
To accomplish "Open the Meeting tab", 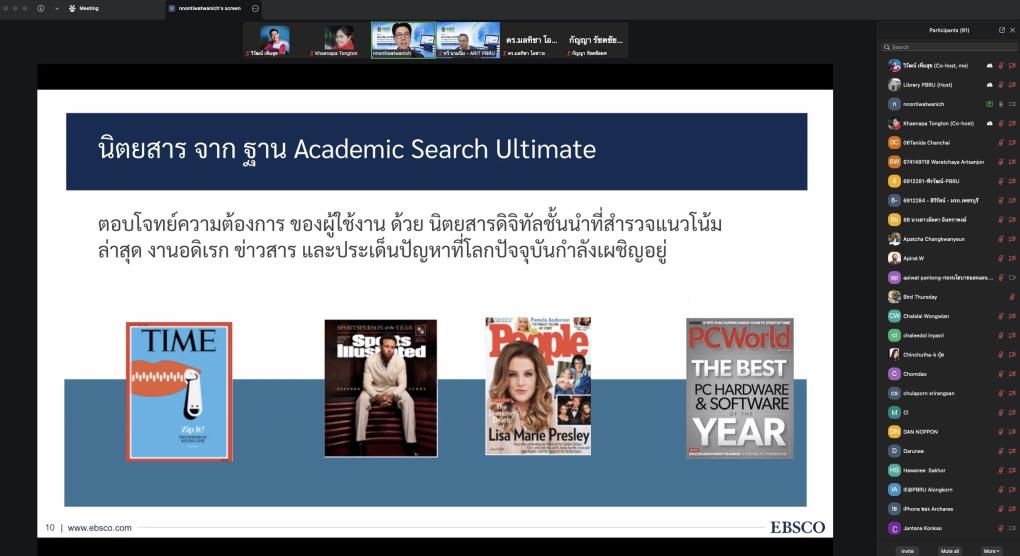I will [84, 8].
